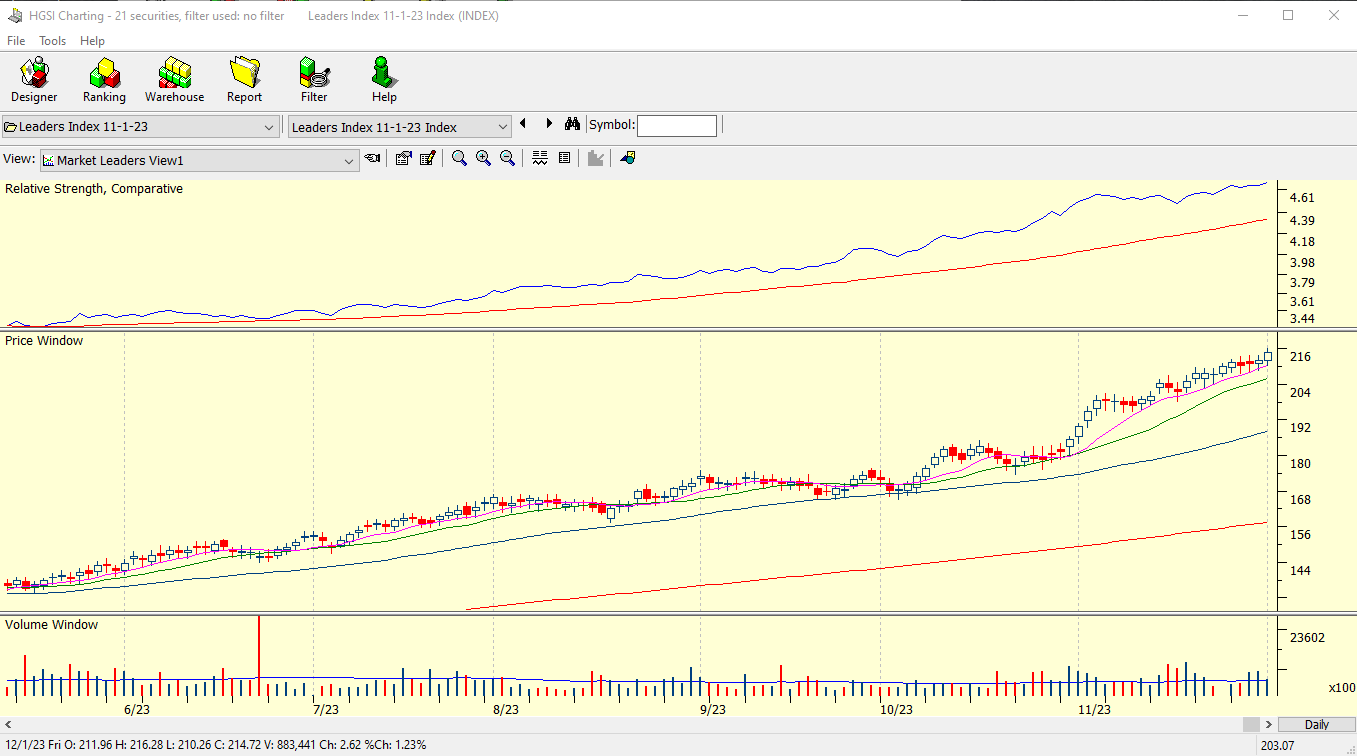Click the 11/23 date axis label
Screen dimensions: 1357x756
pyautogui.click(x=1094, y=709)
